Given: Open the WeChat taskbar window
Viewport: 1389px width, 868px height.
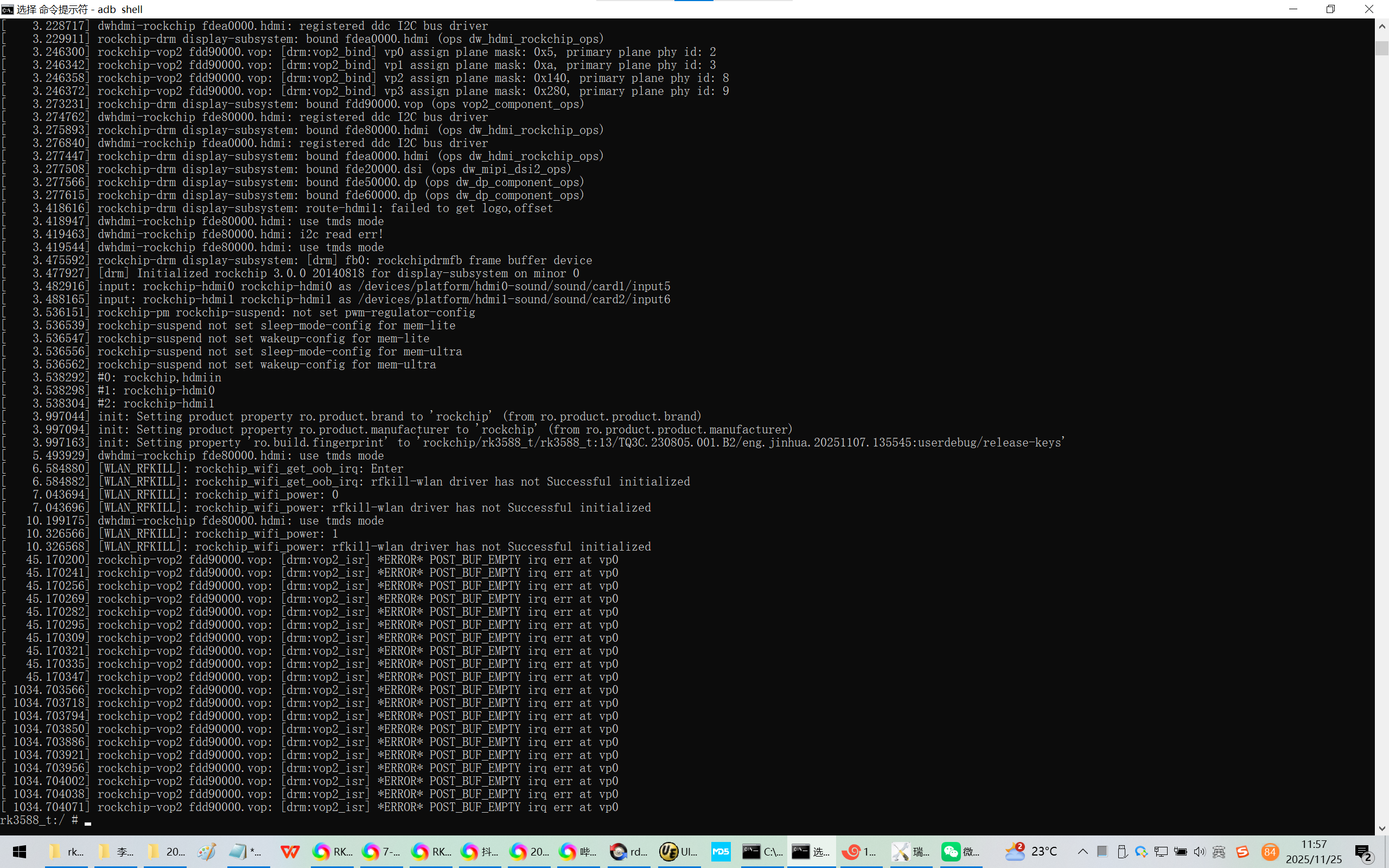Looking at the screenshot, I should coord(960,852).
